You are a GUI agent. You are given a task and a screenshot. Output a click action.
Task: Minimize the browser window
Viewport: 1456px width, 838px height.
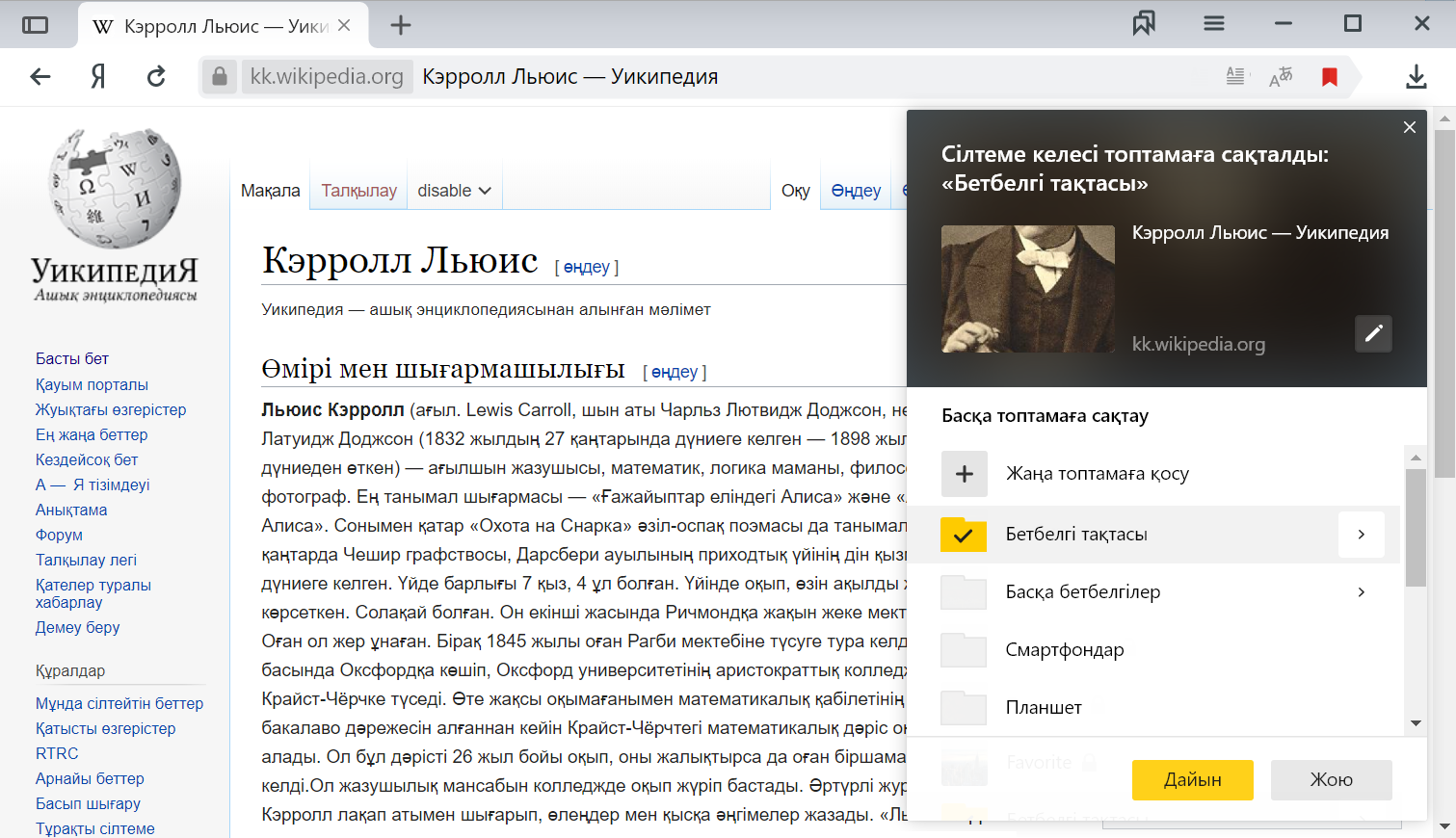coord(1284,24)
